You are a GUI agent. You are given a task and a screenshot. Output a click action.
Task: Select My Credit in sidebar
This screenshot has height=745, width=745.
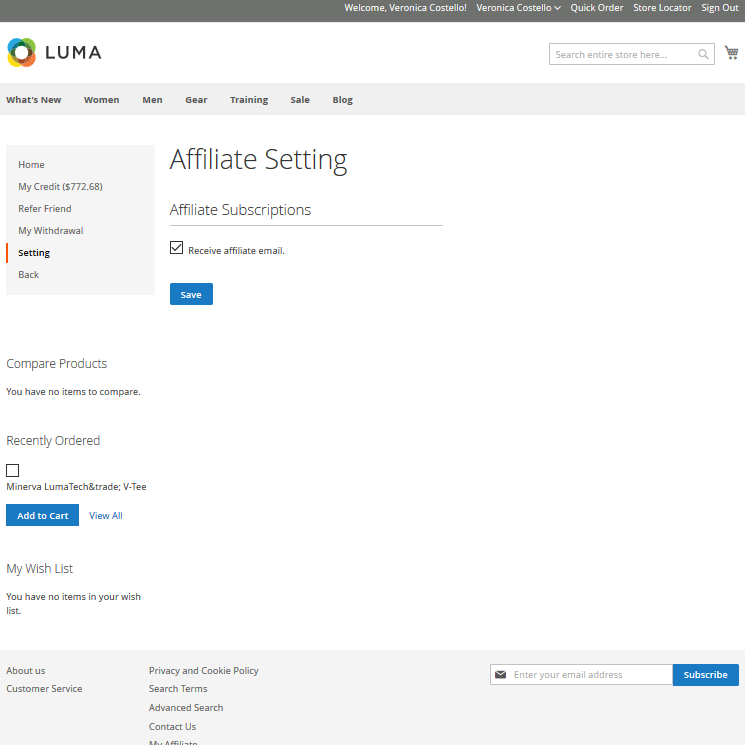60,187
